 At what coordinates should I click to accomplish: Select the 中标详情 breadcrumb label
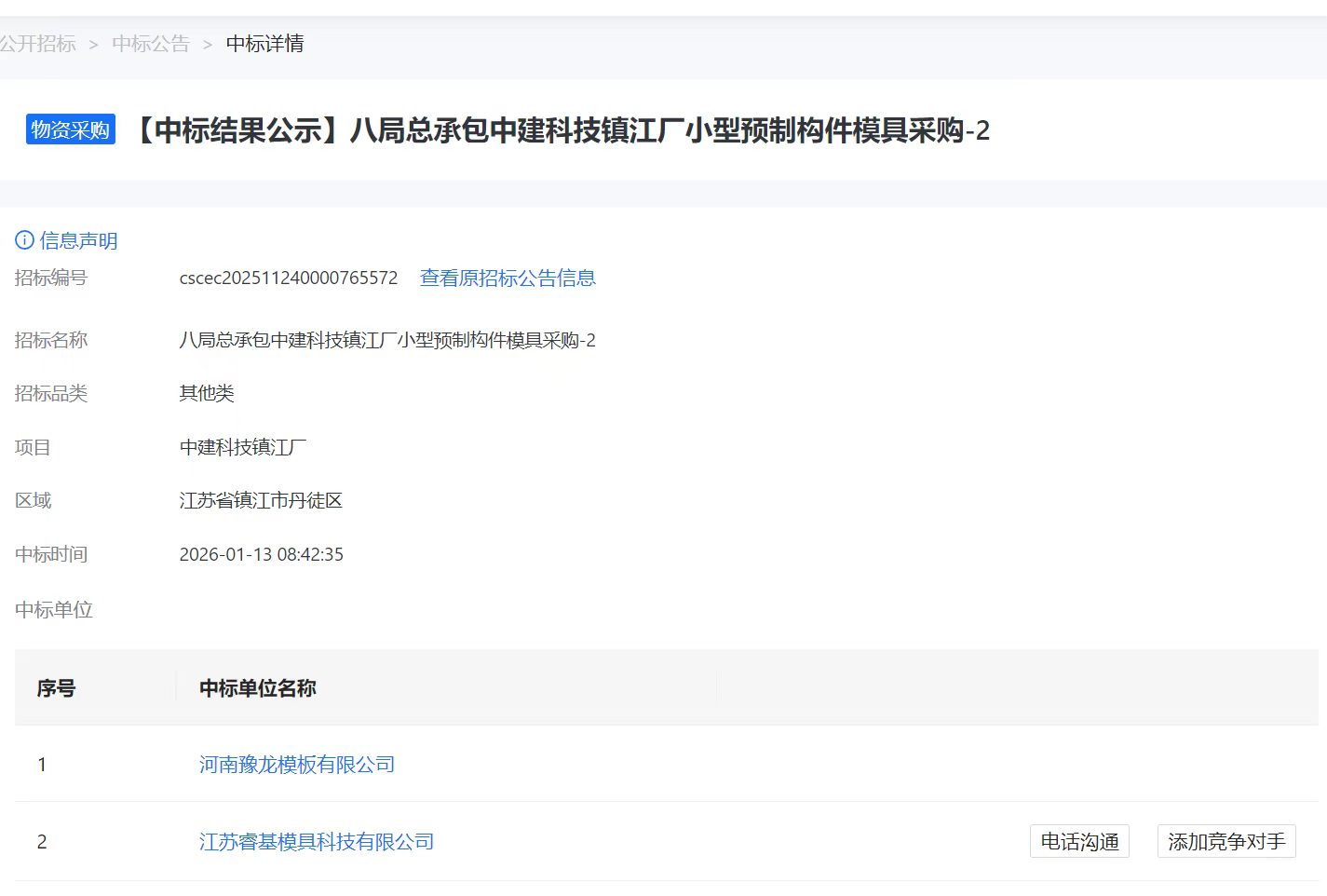click(264, 44)
